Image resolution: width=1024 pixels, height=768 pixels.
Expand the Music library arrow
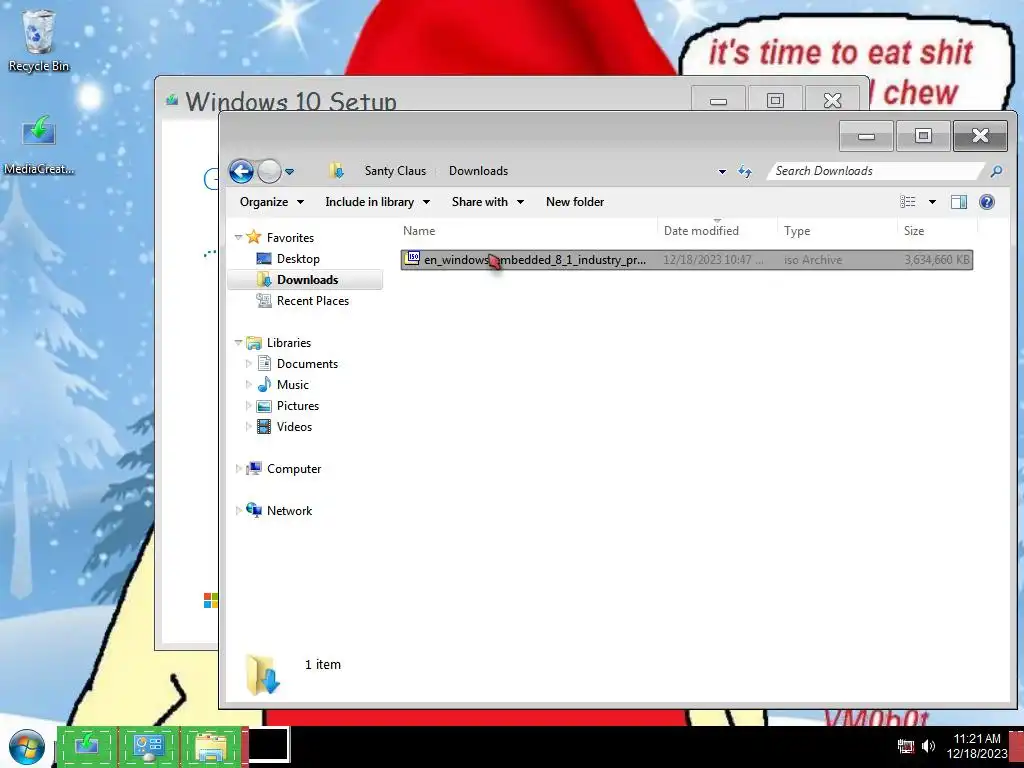click(248, 384)
